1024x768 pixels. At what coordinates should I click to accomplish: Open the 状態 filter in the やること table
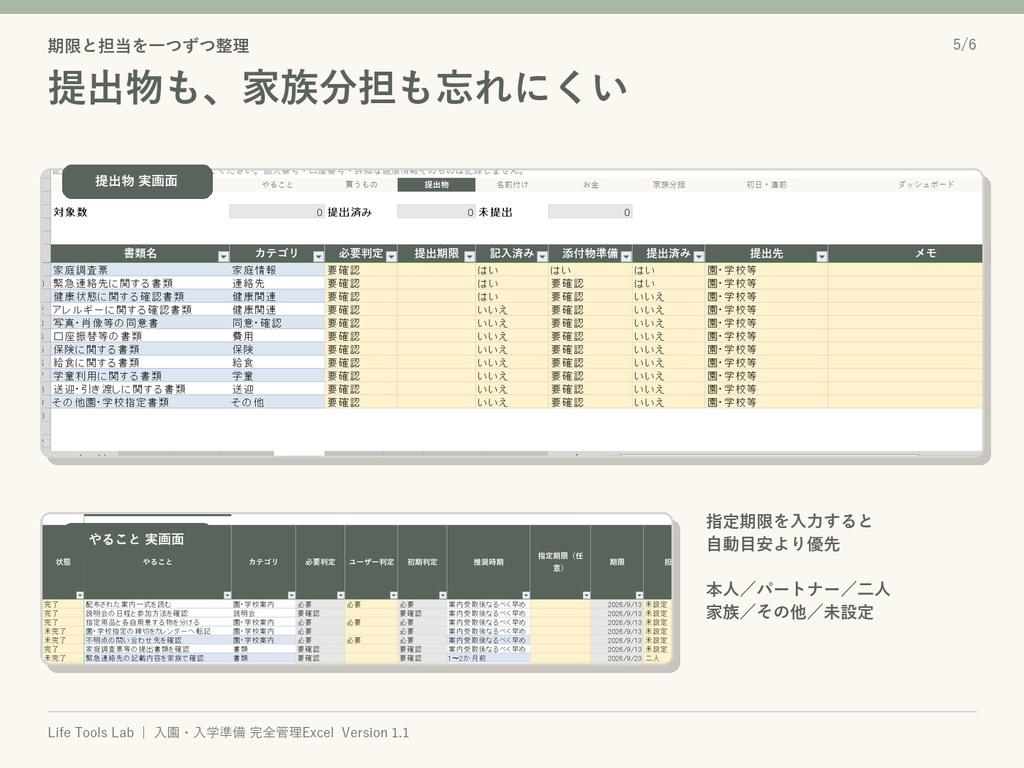[x=80, y=595]
